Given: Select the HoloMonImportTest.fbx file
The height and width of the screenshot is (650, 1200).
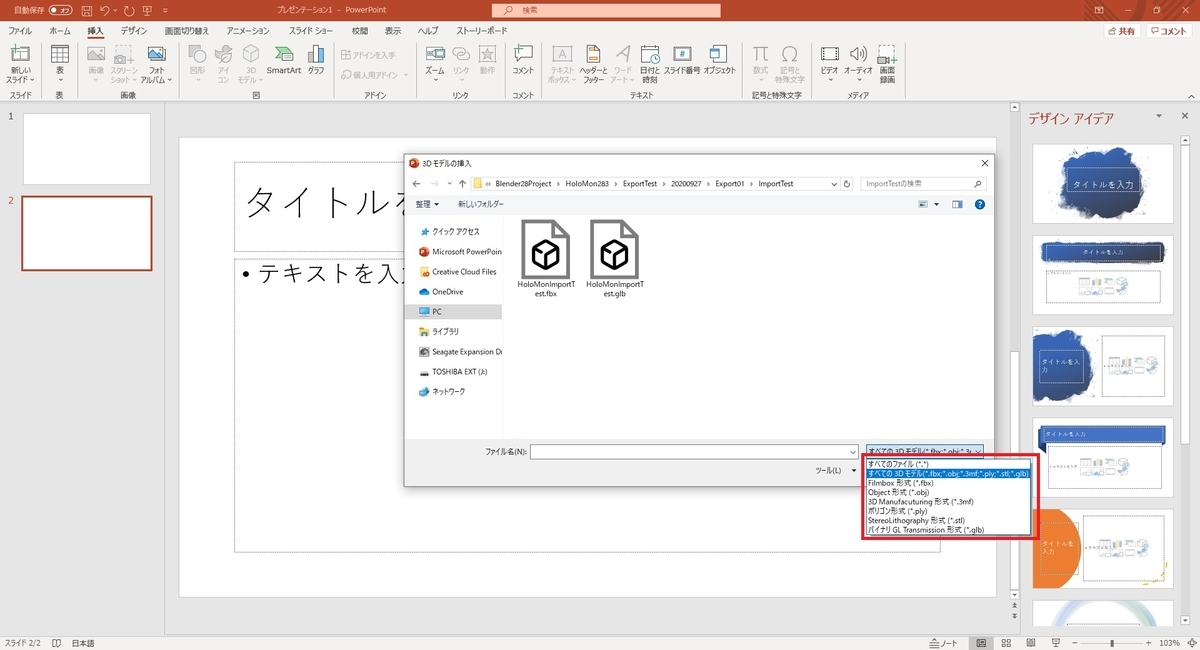Looking at the screenshot, I should pos(546,259).
